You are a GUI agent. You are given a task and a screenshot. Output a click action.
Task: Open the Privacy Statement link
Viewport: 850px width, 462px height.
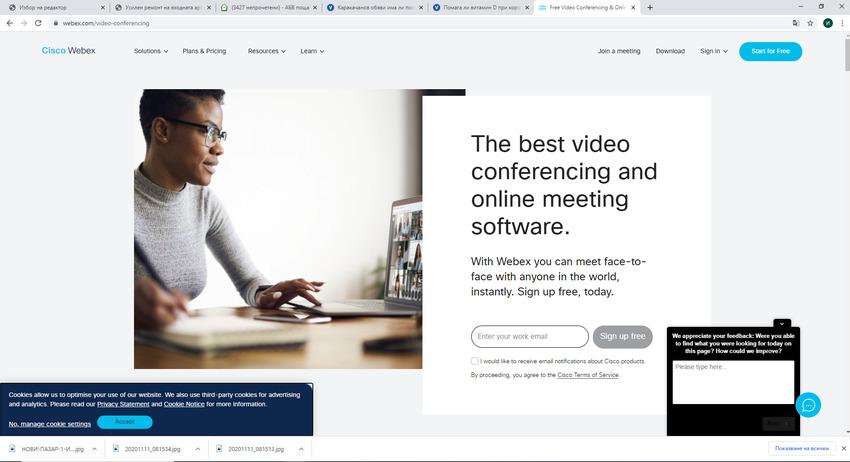(123, 404)
